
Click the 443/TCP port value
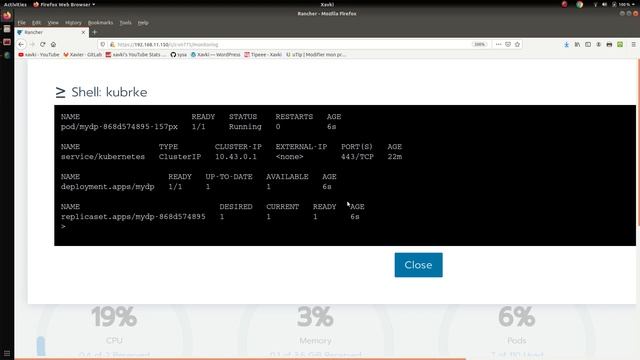coord(357,157)
